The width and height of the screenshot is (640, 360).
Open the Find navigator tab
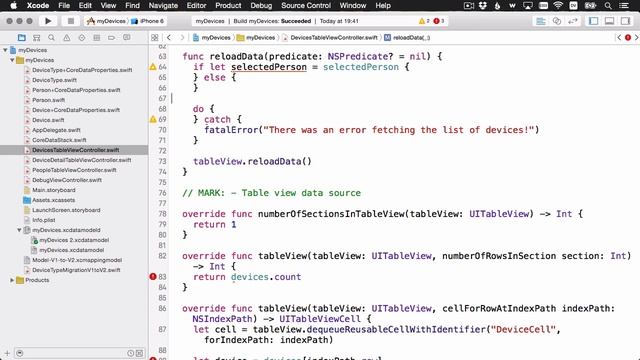(51, 38)
